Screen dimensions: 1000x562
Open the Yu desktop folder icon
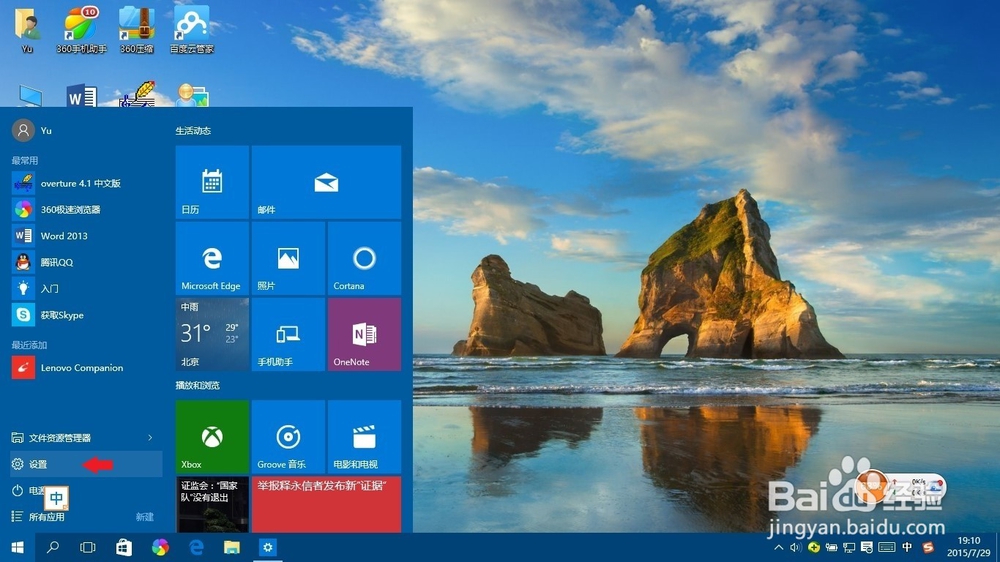[27, 29]
